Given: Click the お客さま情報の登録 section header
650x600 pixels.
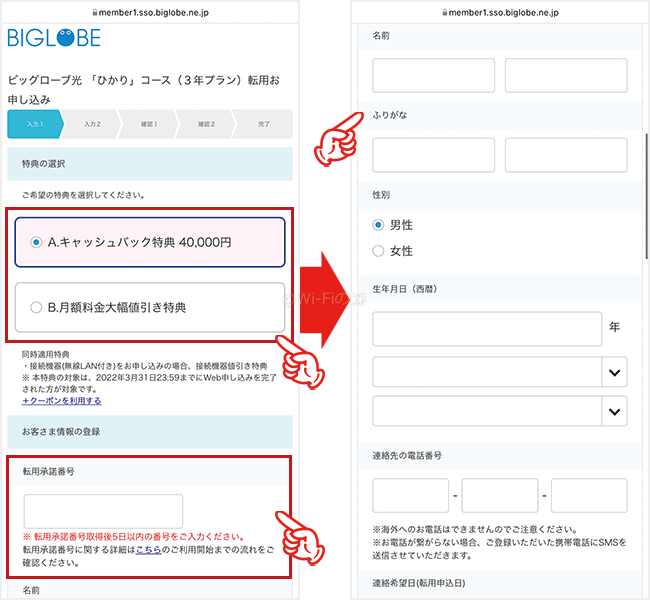Looking at the screenshot, I should coord(150,432).
